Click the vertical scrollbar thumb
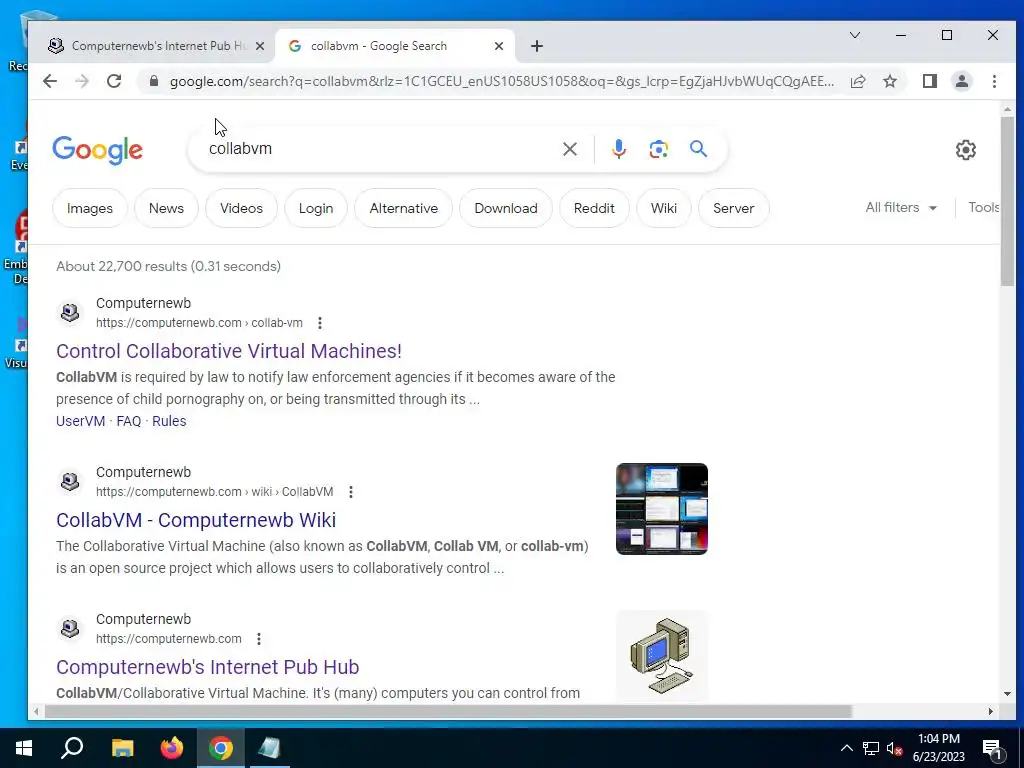The height and width of the screenshot is (768, 1024). point(1007,201)
